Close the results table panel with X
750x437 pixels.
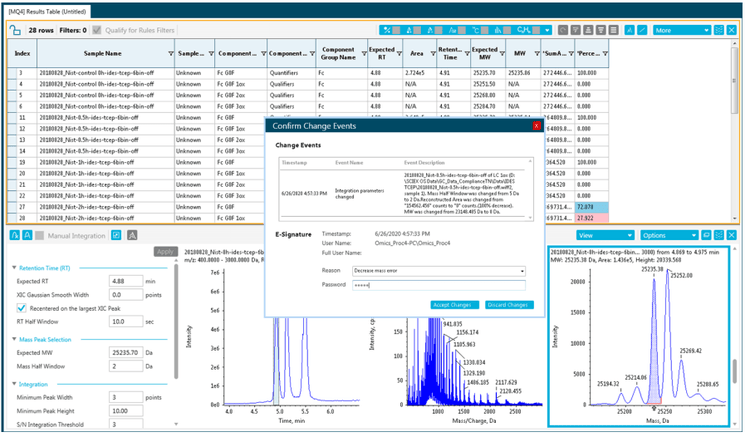(731, 31)
